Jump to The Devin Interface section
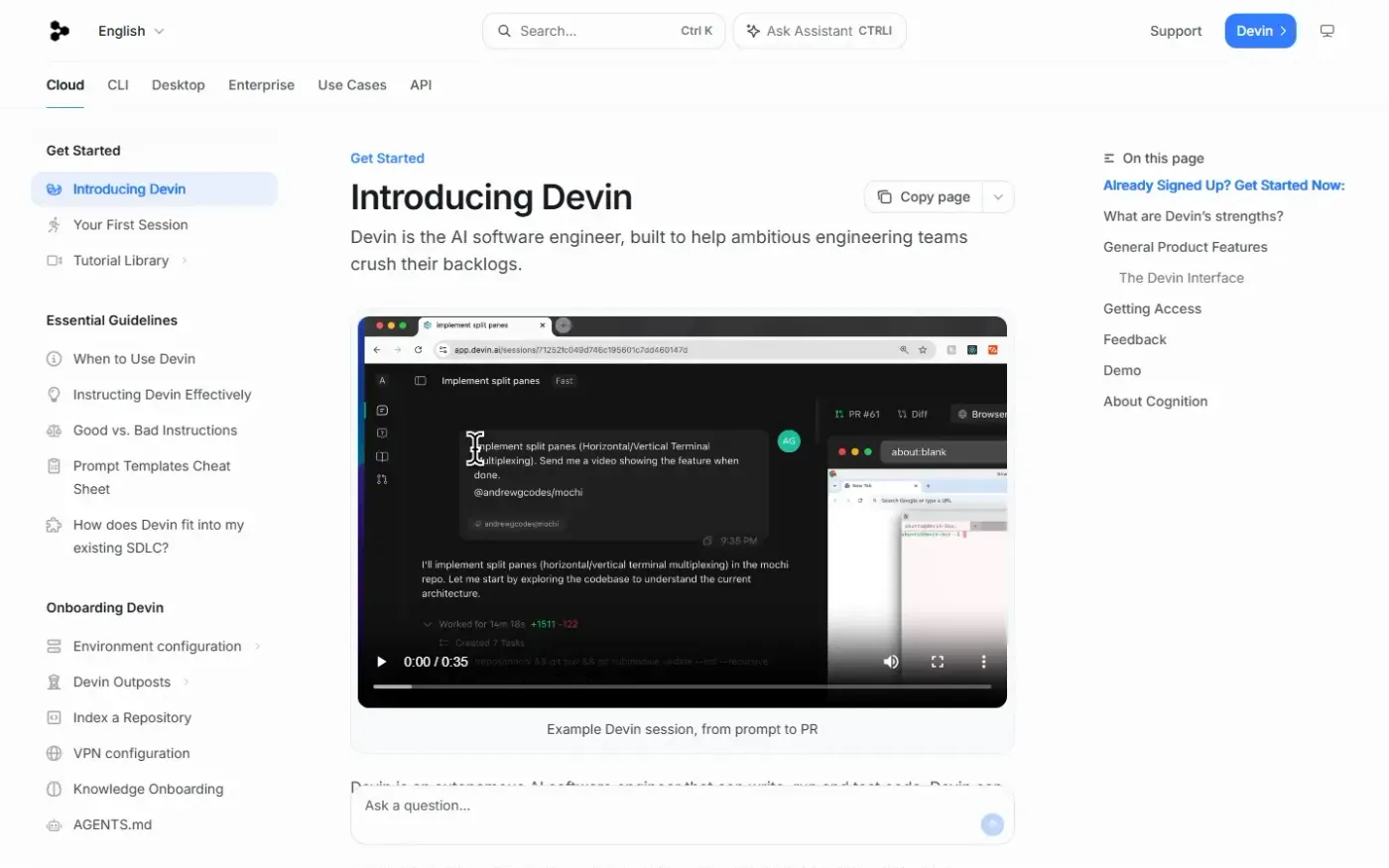 pyautogui.click(x=1182, y=278)
